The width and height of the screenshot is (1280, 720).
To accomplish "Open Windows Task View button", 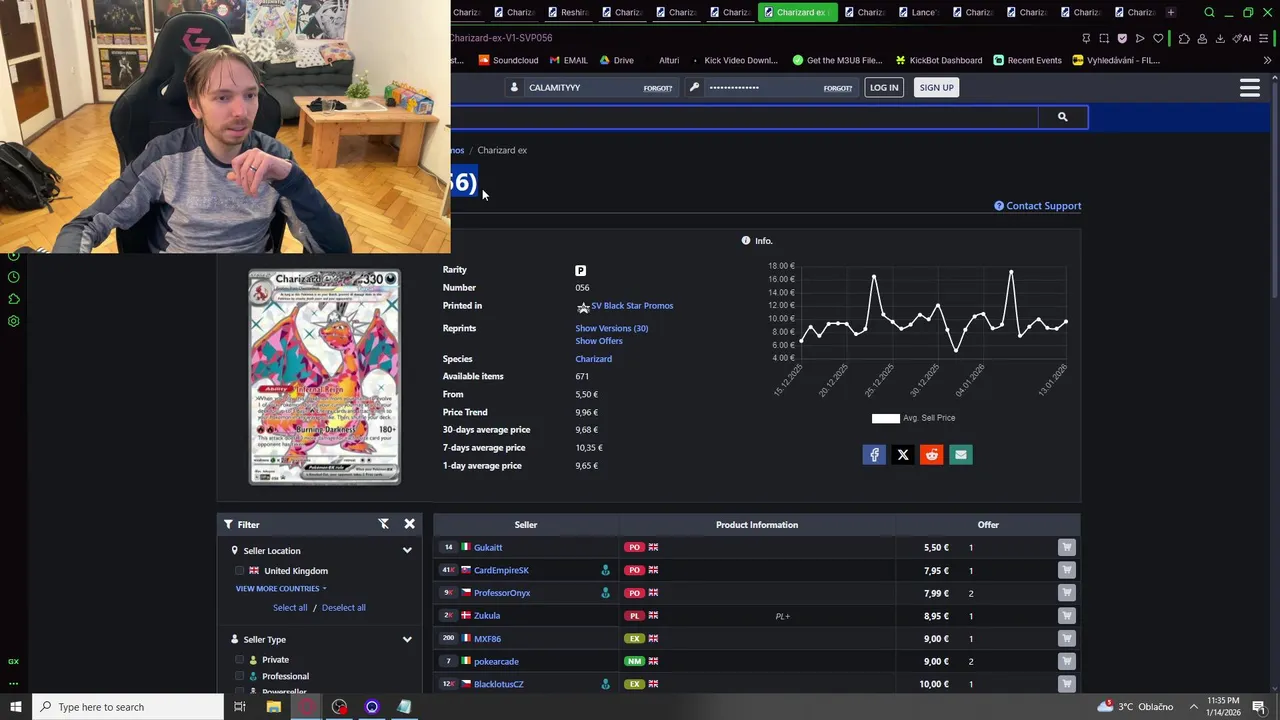I will point(240,707).
